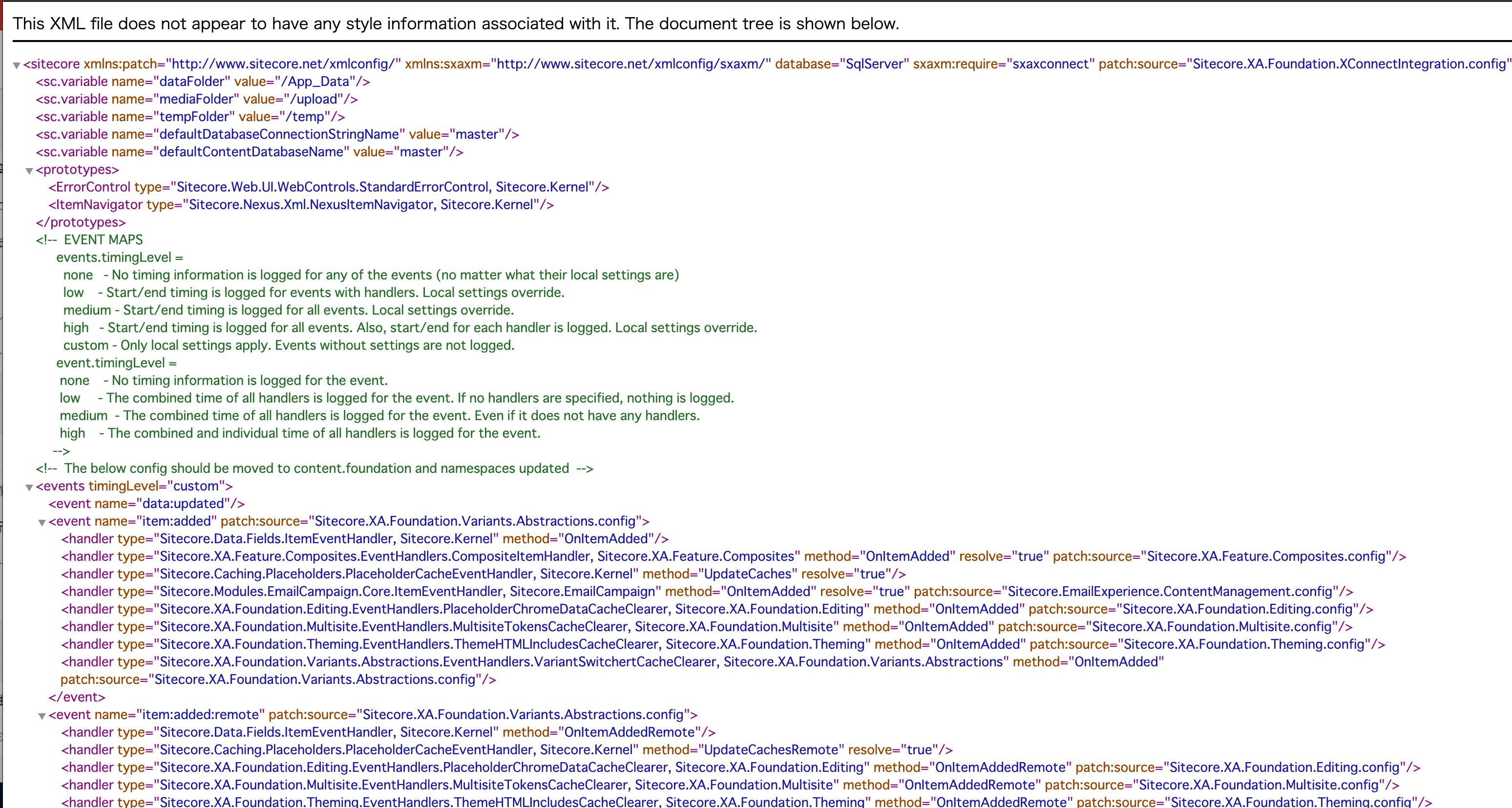Collapse the item:added:remote event node
The image size is (1512, 808).
pos(42,716)
